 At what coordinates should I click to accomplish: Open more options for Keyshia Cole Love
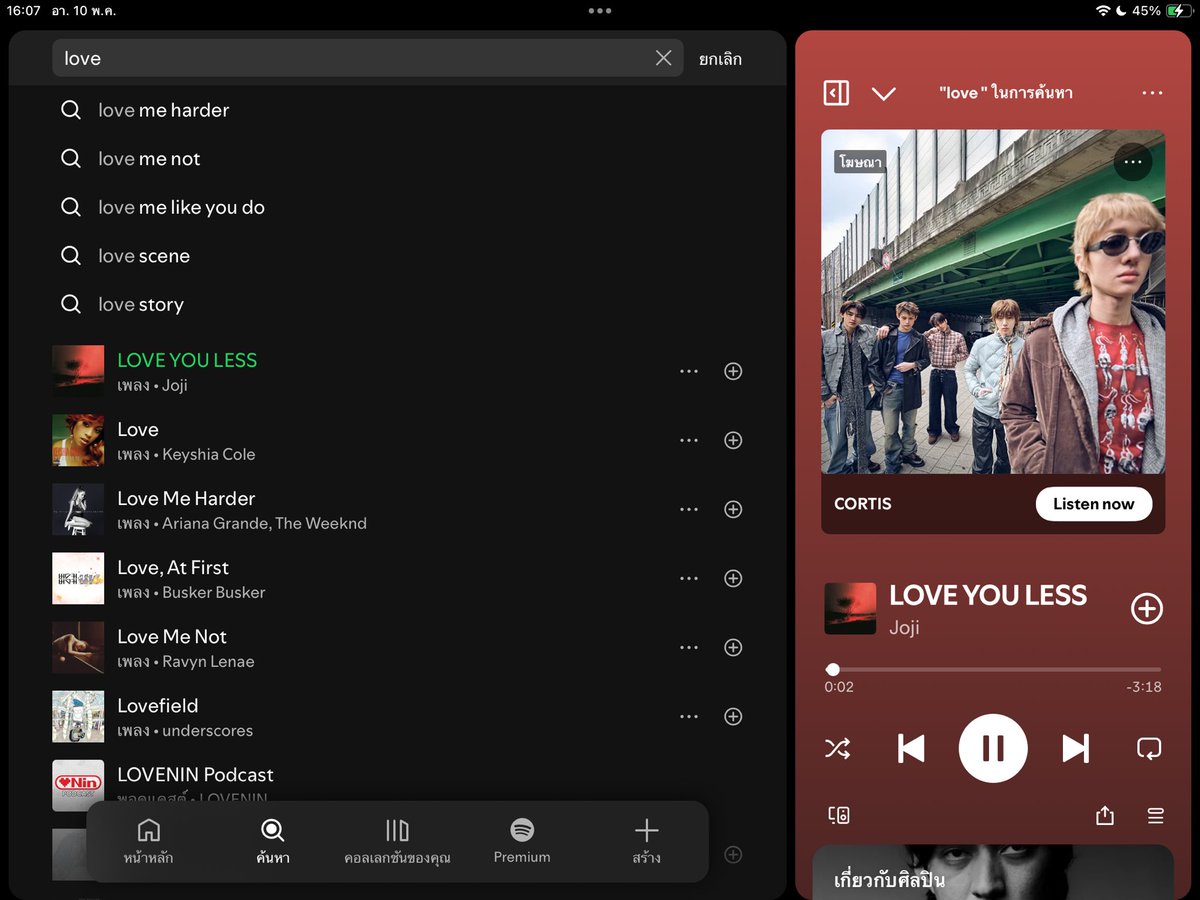[x=689, y=440]
